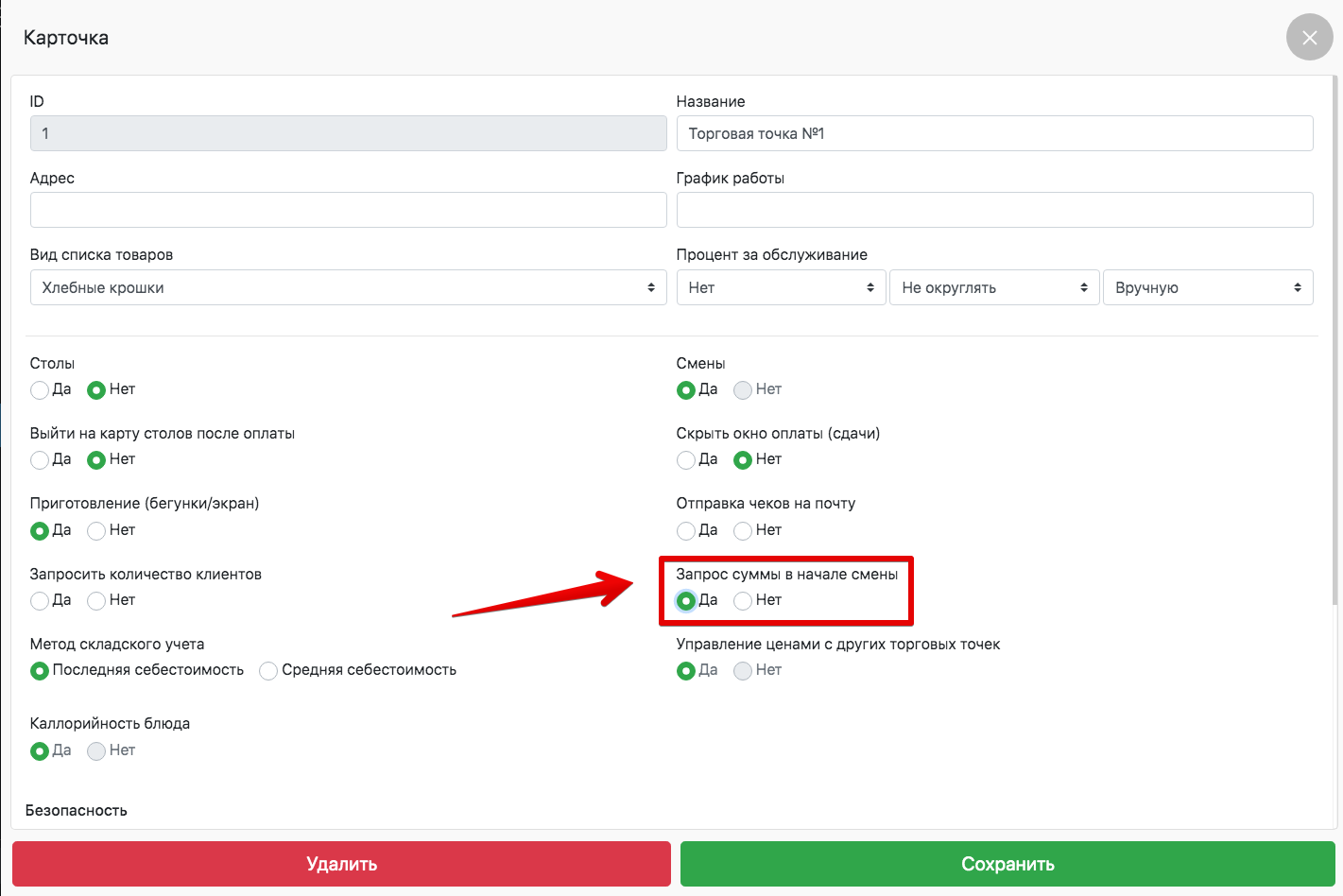Expand the Не округлять dropdown

coord(994,287)
